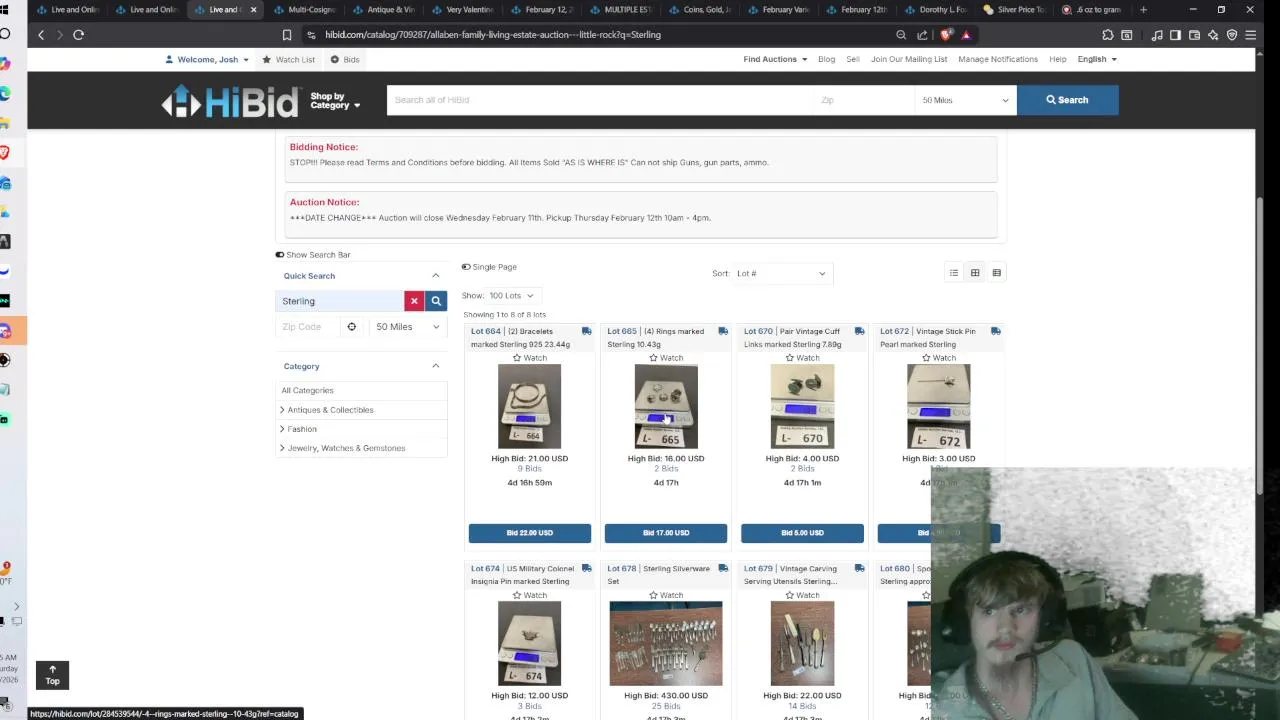Open the Show 100 Lots dropdown
The height and width of the screenshot is (720, 1280).
coord(511,296)
